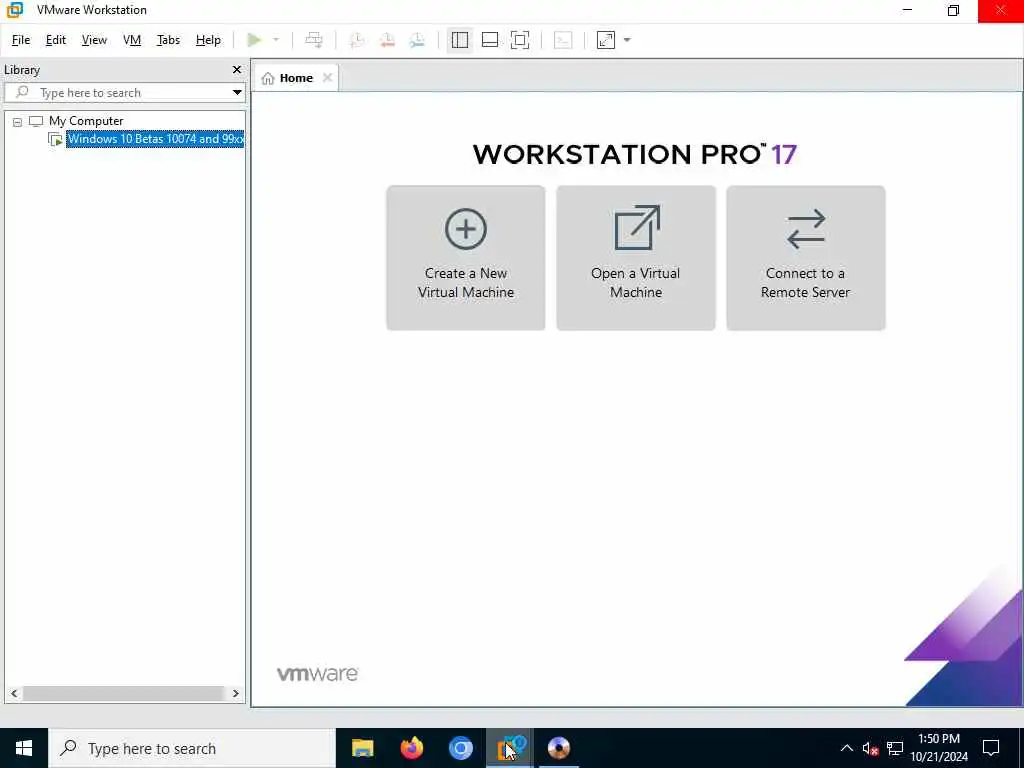The width and height of the screenshot is (1024, 768).
Task: Click the Library horizontal scrollbar thumb
Action: click(123, 694)
